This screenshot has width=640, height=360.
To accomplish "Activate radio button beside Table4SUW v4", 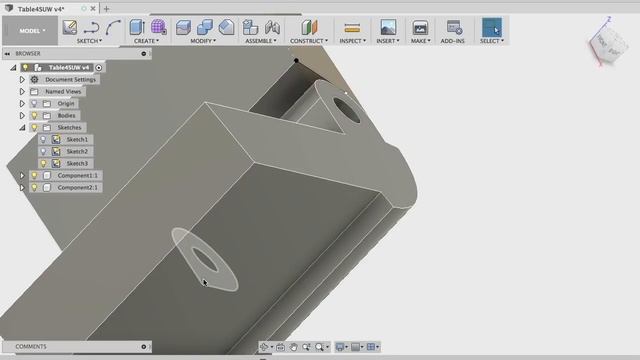I will click(x=99, y=68).
